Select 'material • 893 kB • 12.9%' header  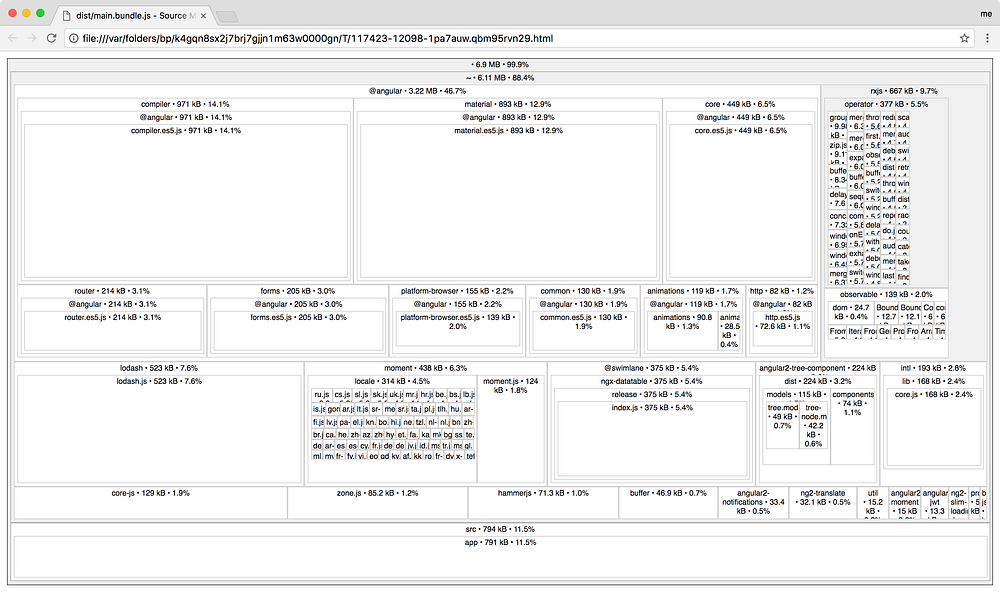[508, 104]
